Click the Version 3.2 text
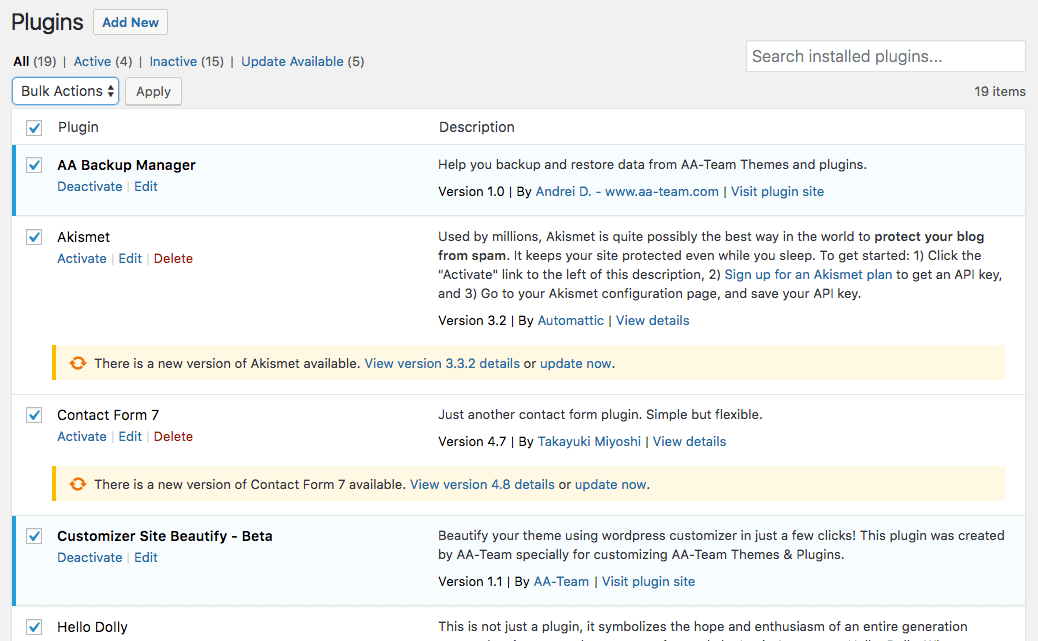Image resolution: width=1038 pixels, height=641 pixels. point(472,320)
